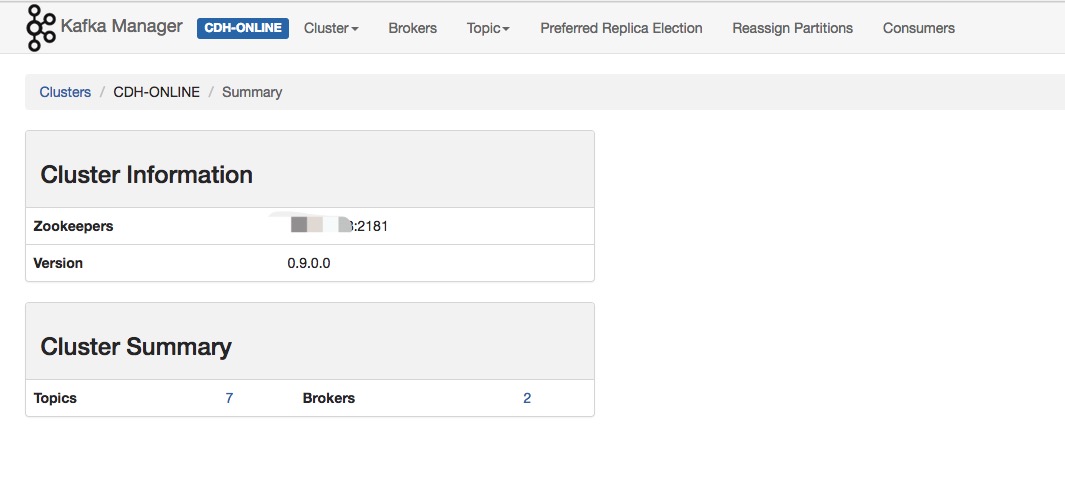Open the topics count link 7
Viewport: 1065px width, 496px height.
coord(229,398)
